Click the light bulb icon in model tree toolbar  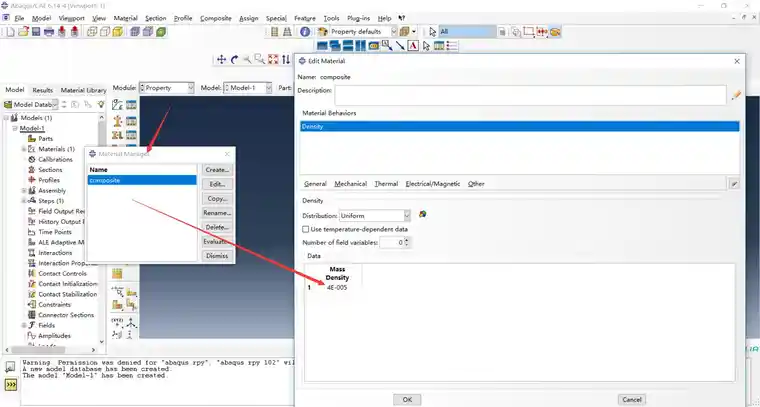tap(101, 105)
